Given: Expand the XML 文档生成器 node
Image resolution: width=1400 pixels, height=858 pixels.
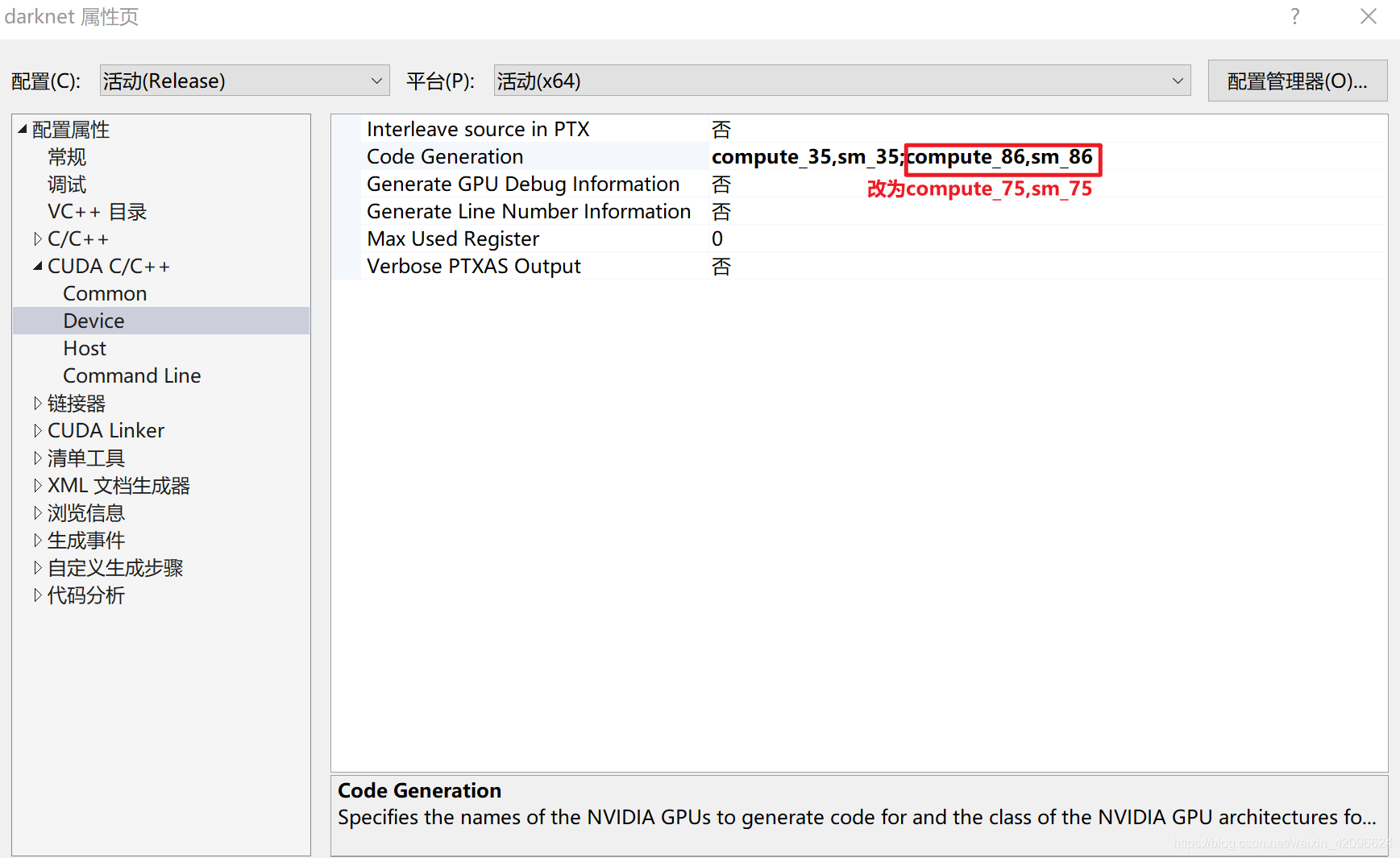Looking at the screenshot, I should (38, 485).
